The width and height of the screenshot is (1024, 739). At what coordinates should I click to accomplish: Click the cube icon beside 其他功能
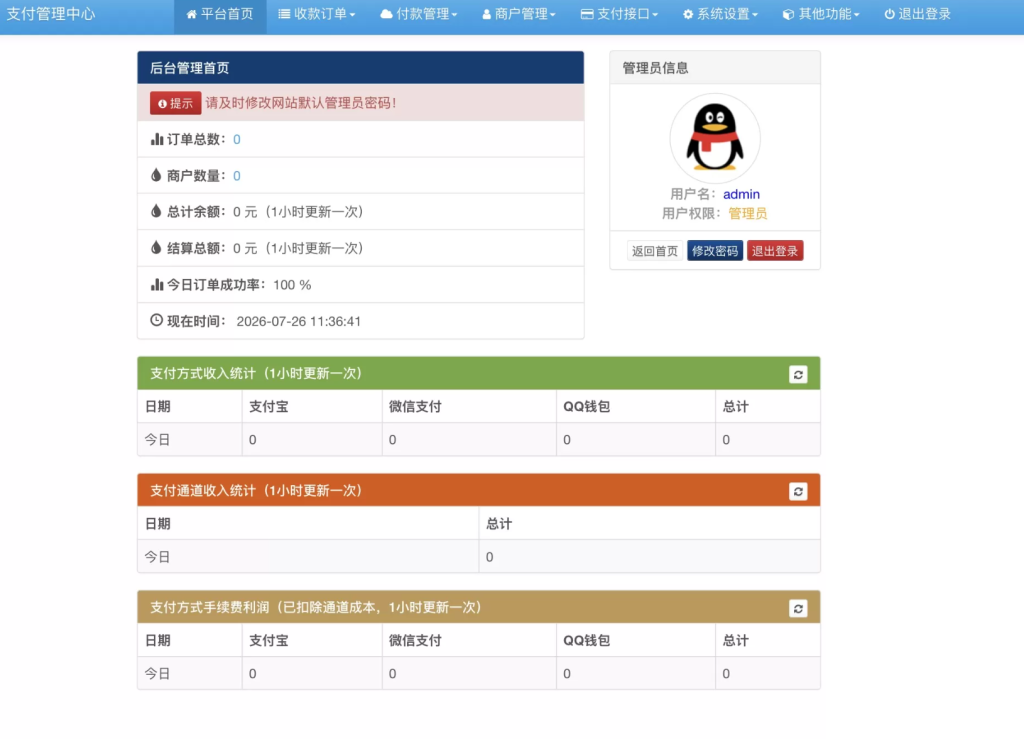(x=788, y=14)
